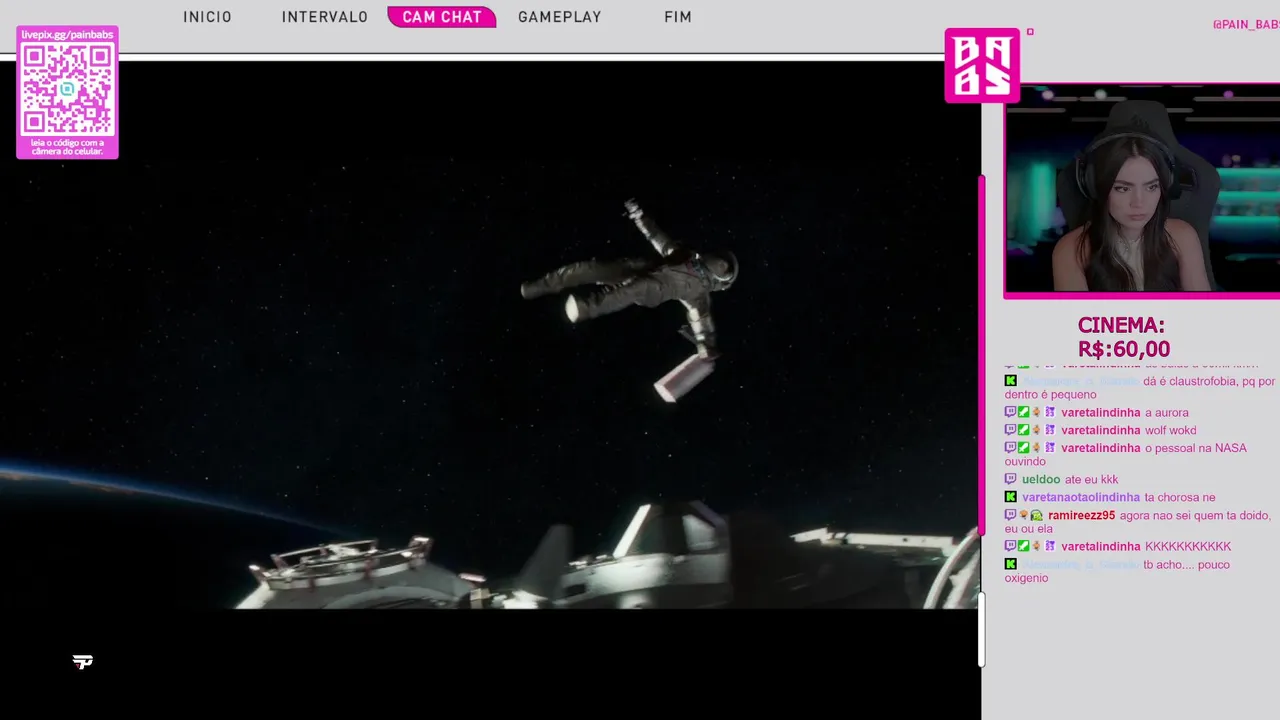Click the purple subscriber badge on 'wolf wokd' row
This screenshot has width=1280, height=720.
click(x=1050, y=430)
